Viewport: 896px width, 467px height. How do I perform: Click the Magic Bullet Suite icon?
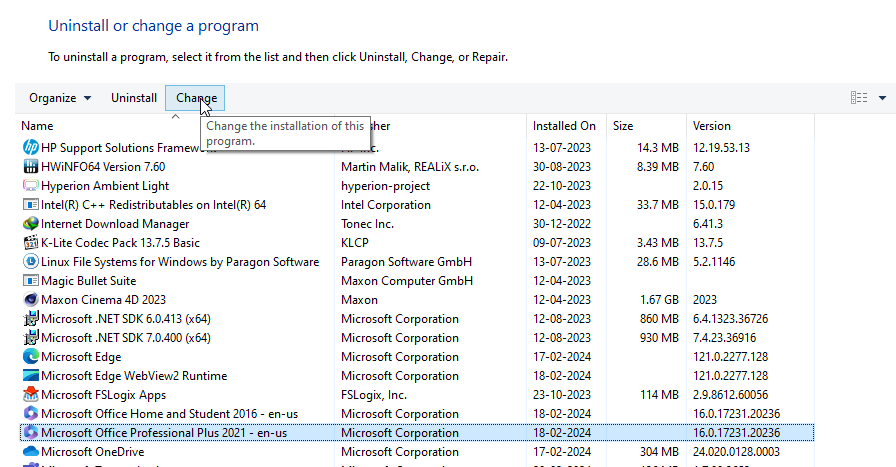(x=30, y=281)
